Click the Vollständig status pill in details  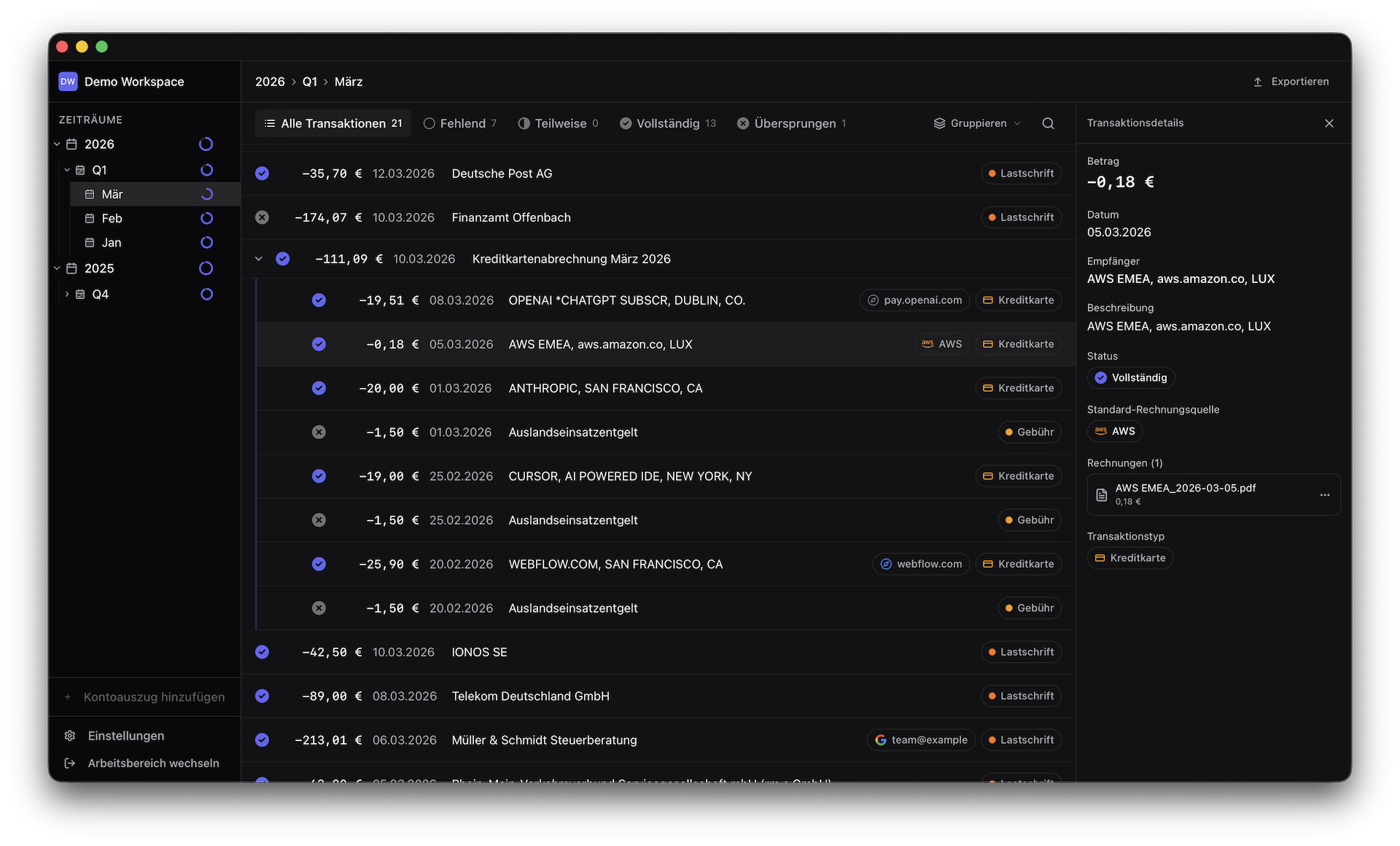pyautogui.click(x=1131, y=378)
